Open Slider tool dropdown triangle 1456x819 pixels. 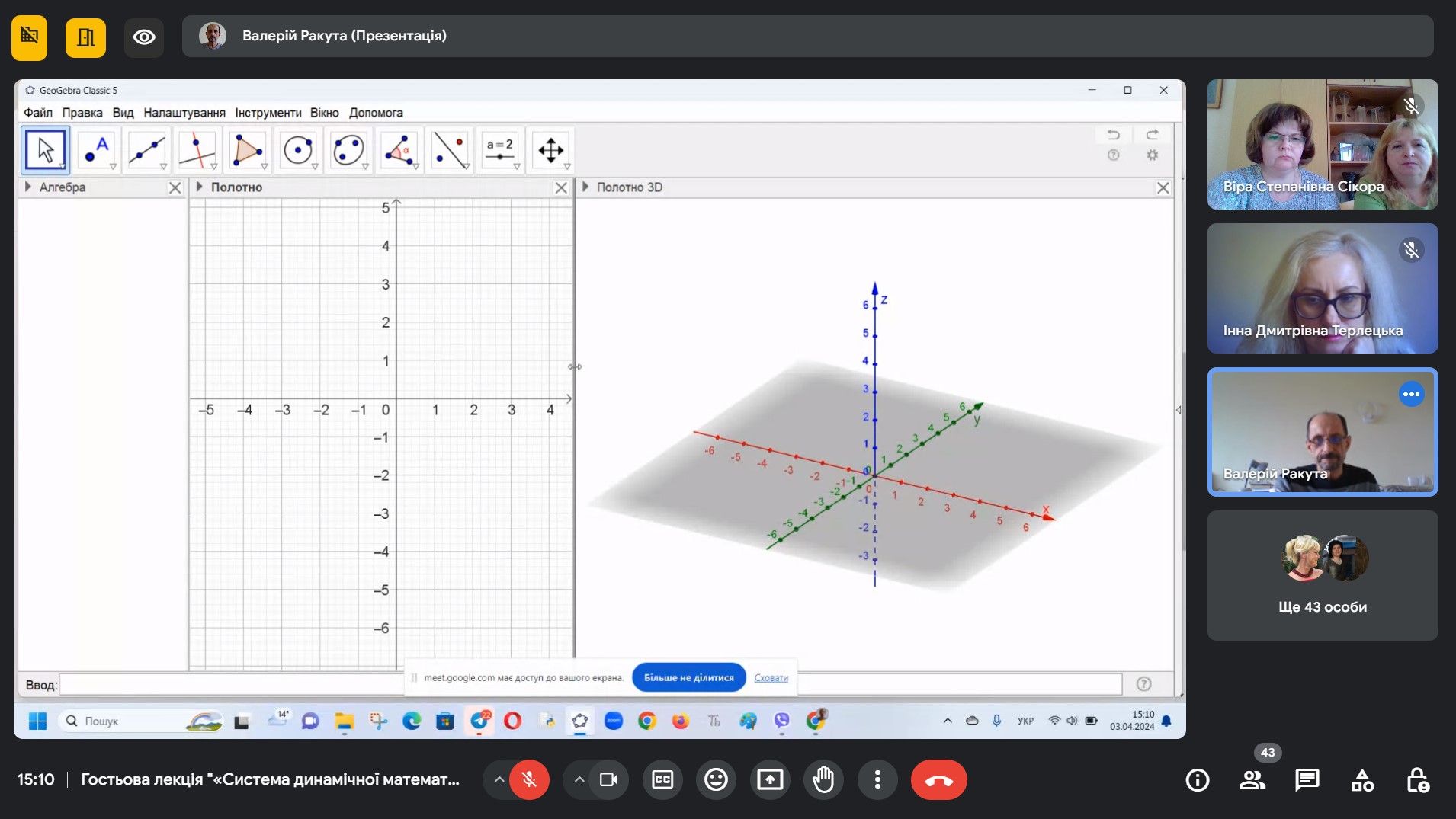click(516, 166)
